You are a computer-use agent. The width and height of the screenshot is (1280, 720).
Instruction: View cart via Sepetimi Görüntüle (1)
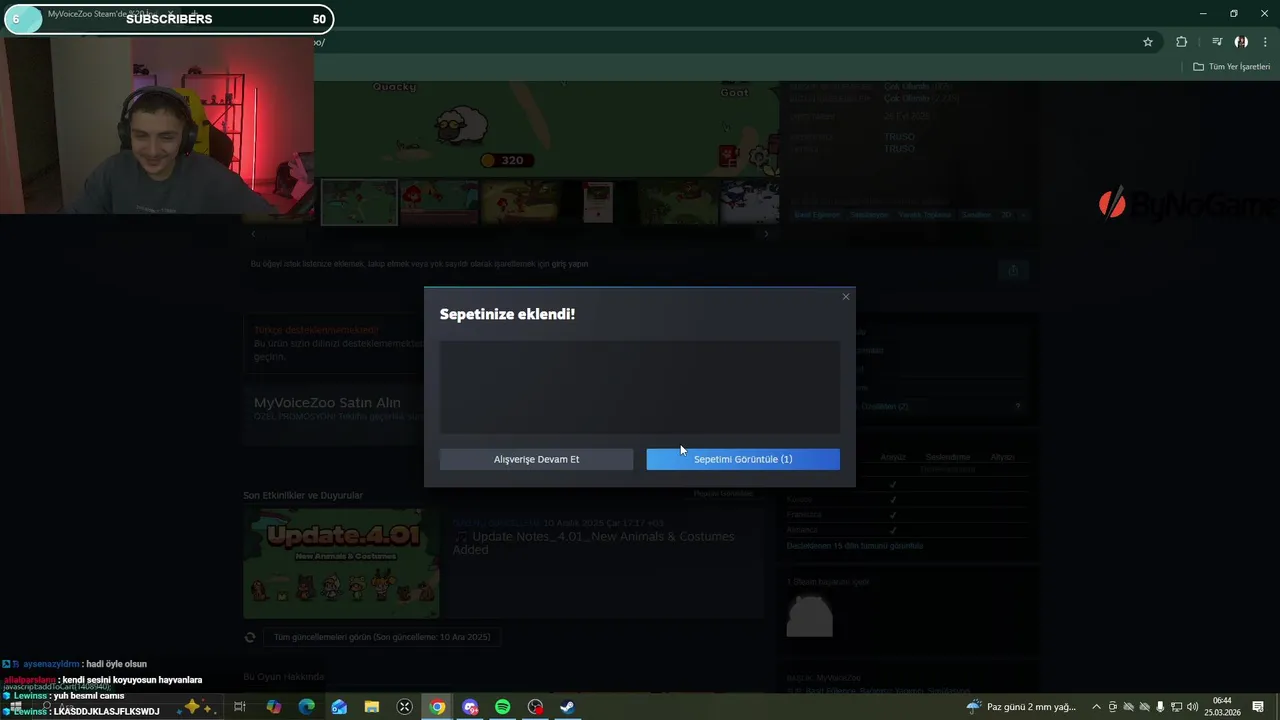(x=743, y=459)
